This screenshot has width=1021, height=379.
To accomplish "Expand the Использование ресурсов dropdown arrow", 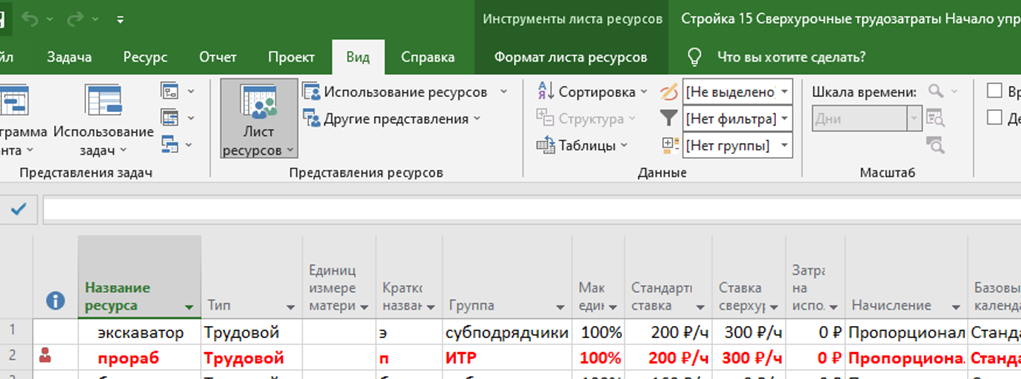I will (x=503, y=92).
